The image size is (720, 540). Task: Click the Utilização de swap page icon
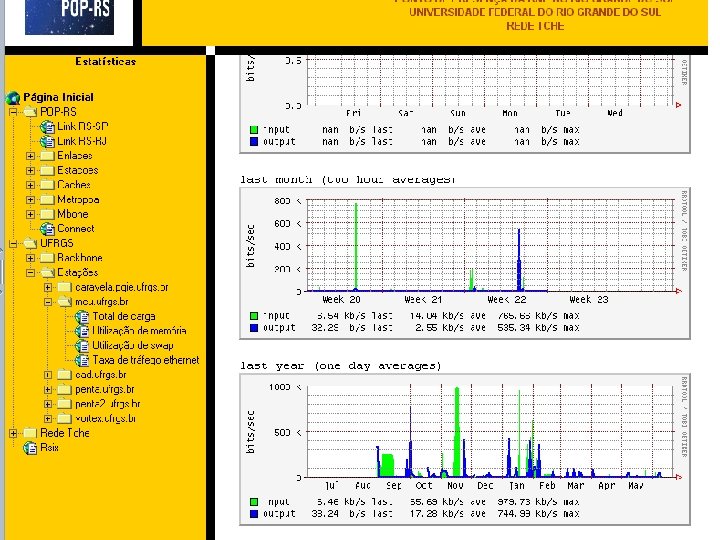click(82, 346)
